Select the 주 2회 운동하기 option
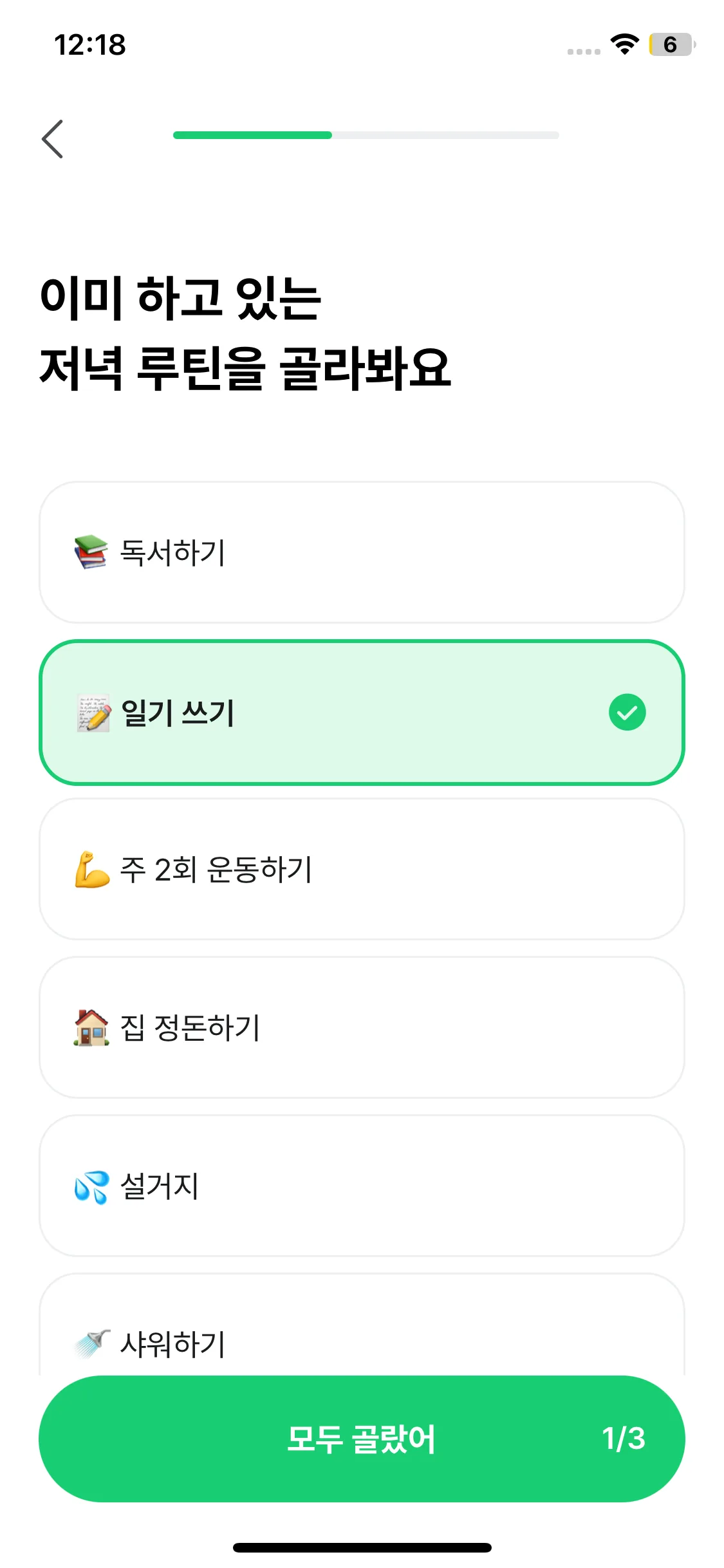Viewport: 724px width, 1568px height. coord(362,870)
